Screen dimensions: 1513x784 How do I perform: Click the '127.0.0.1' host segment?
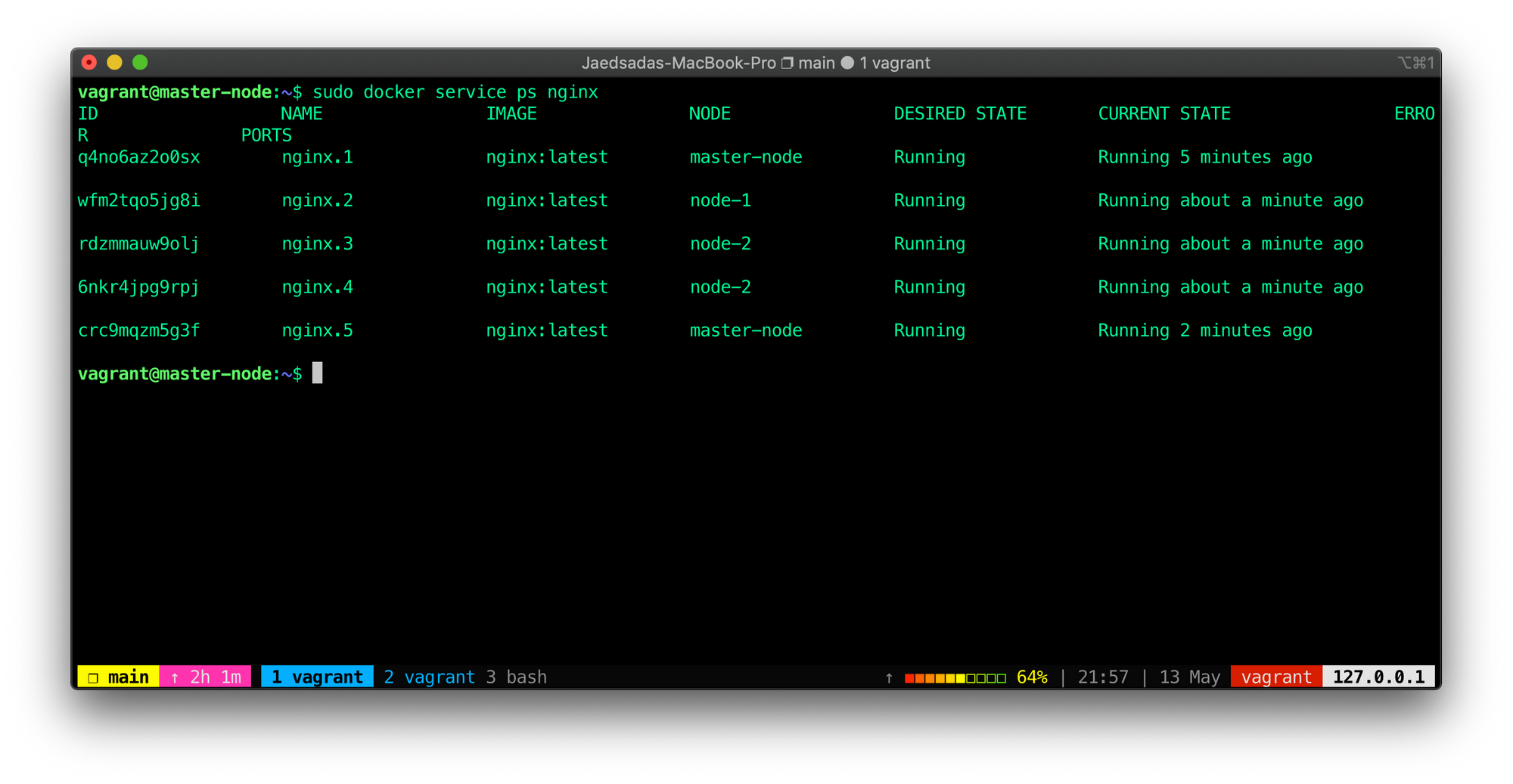(x=1378, y=677)
